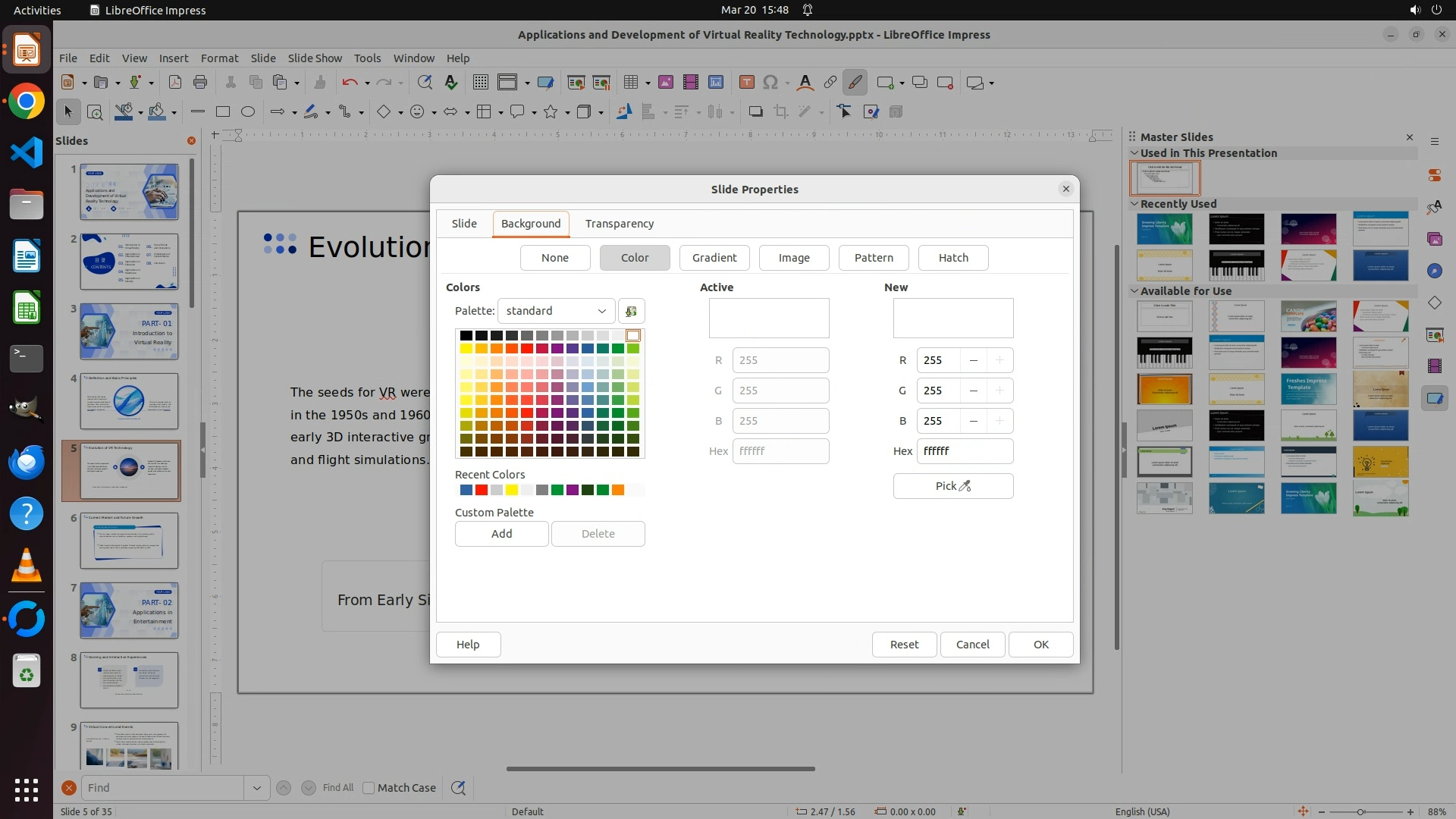Pick the red swatch in Recent Colors
Viewport: 1456px width, 819px height.
pyautogui.click(x=482, y=491)
